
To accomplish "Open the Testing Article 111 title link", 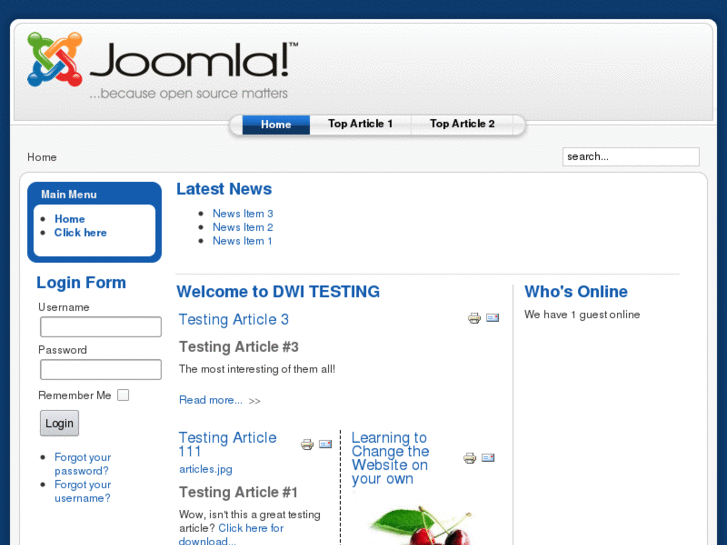I will tap(228, 444).
